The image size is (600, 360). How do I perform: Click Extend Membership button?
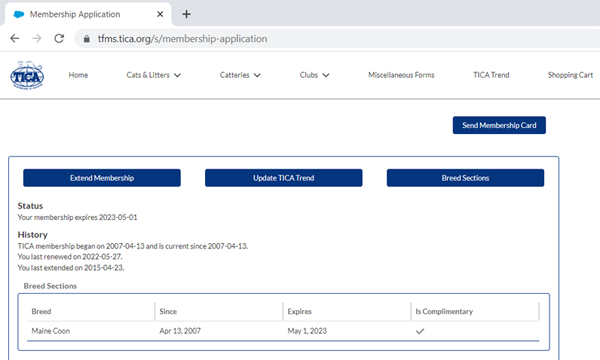coord(102,178)
